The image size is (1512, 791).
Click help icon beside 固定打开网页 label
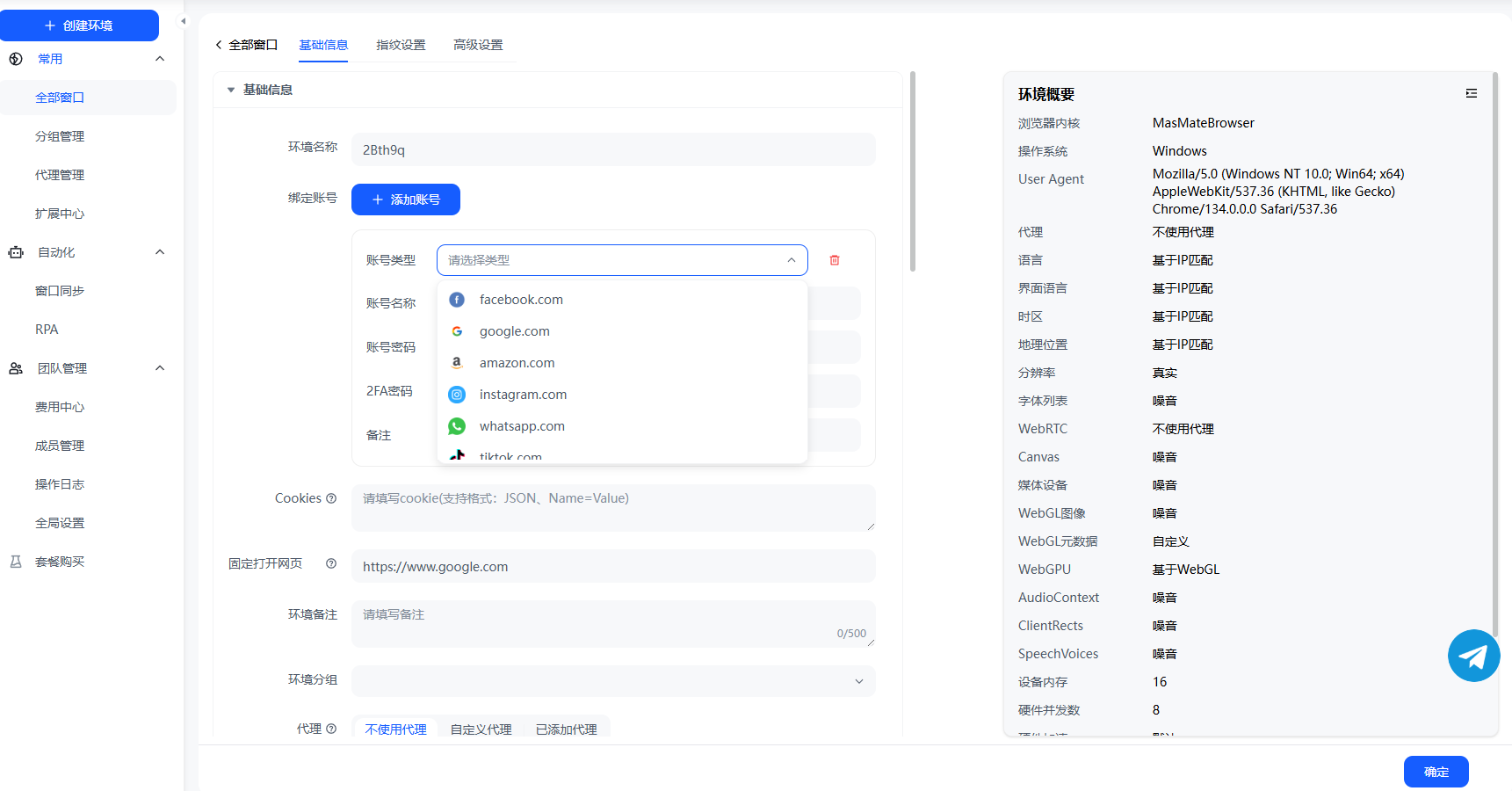point(331,563)
